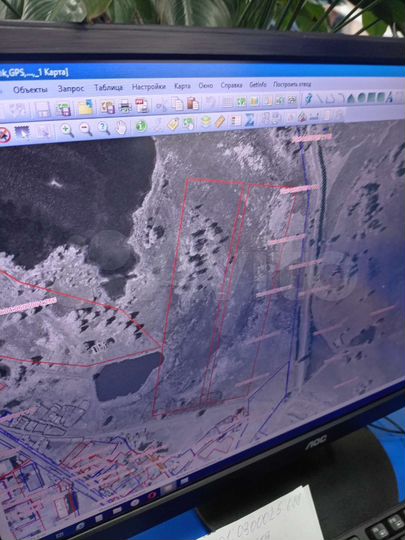Select the Zoom Out magnifier tool
The image size is (405, 540).
[x=85, y=129]
